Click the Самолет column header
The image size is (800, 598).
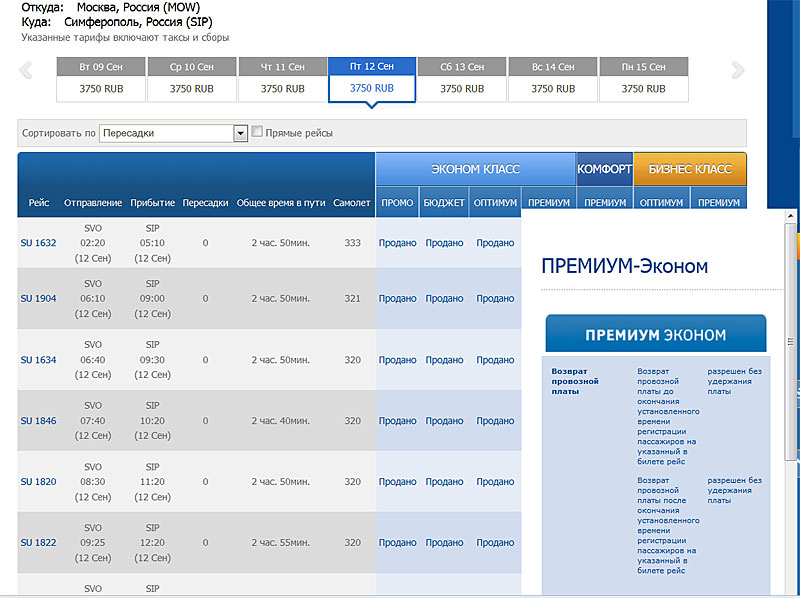[x=352, y=203]
